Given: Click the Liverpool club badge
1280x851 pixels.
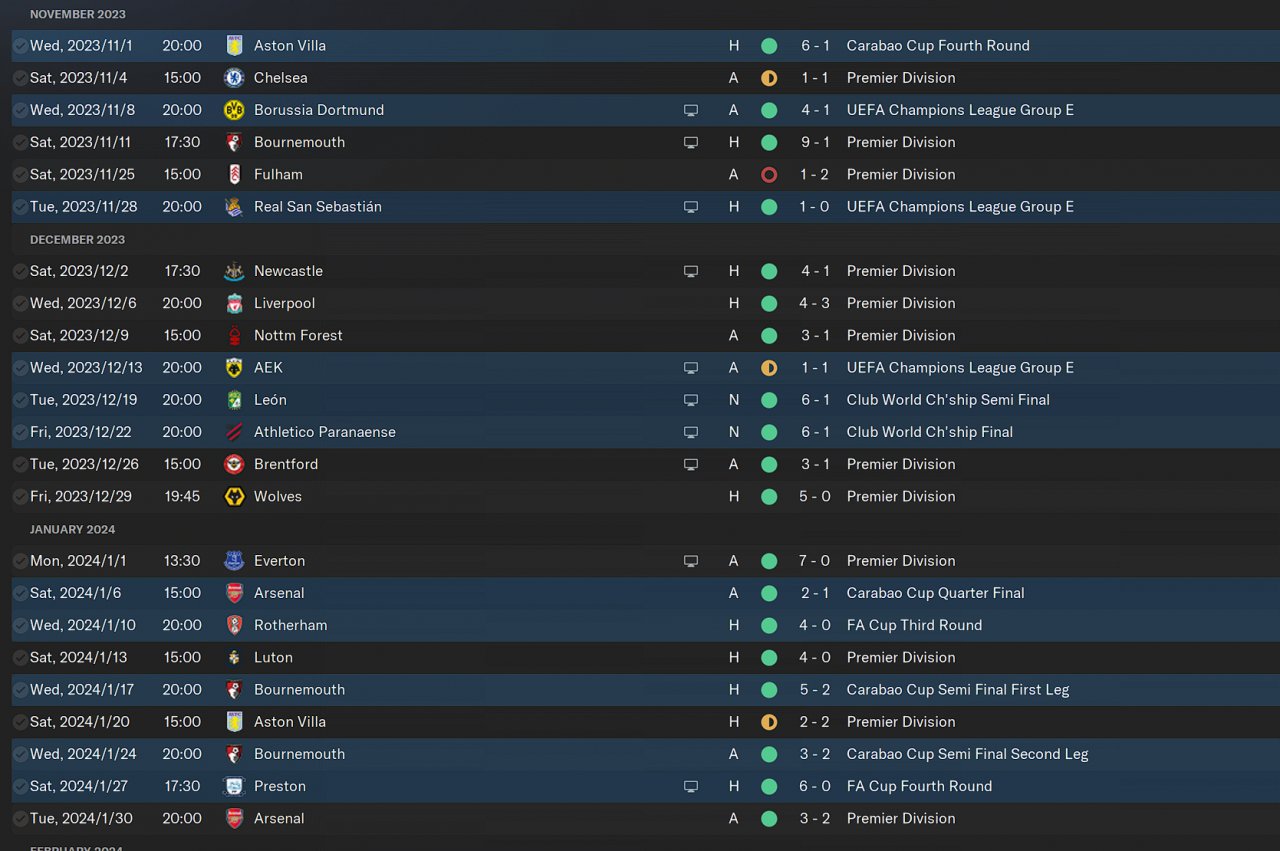Looking at the screenshot, I should 234,303.
